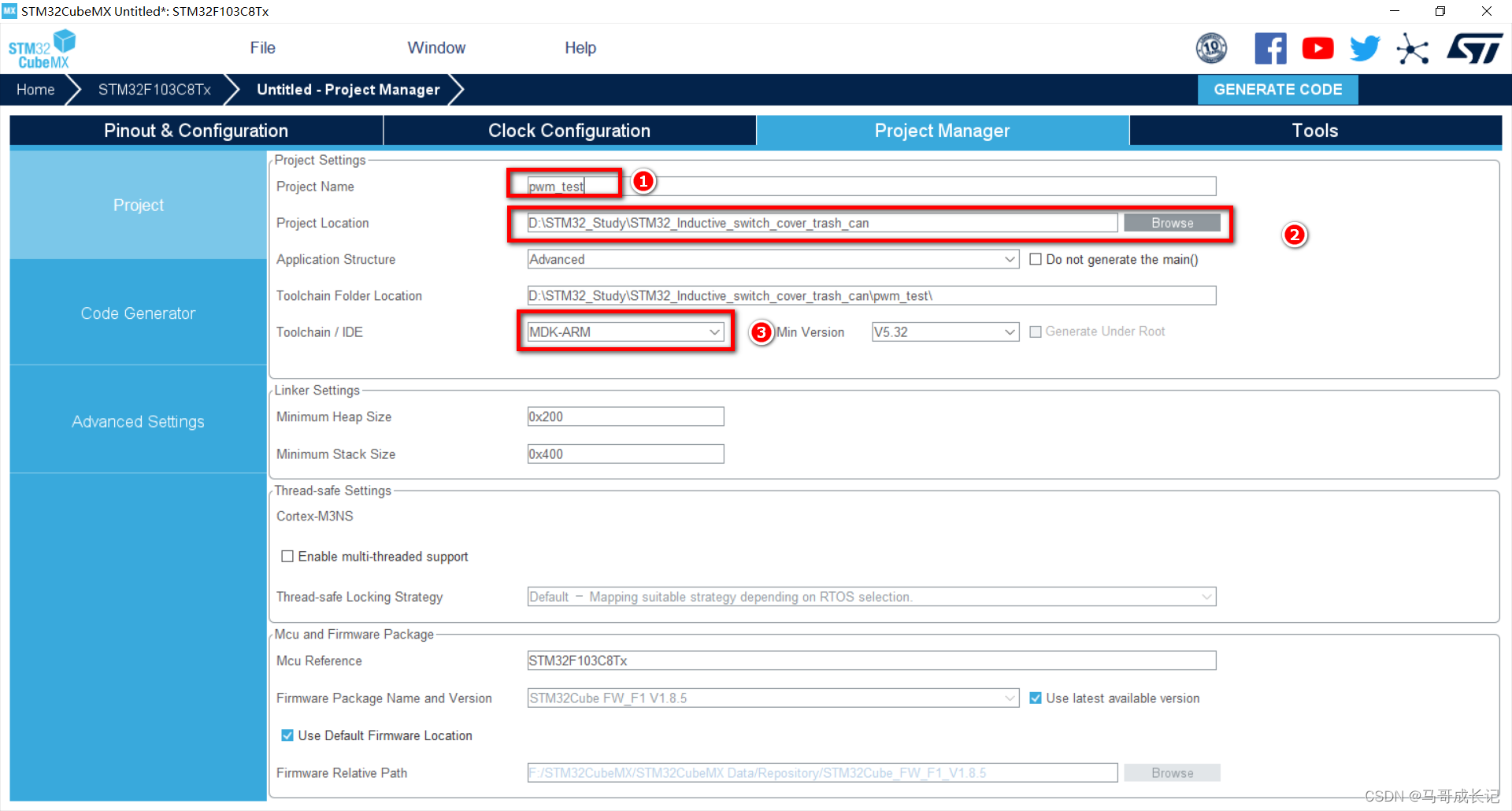1512x811 pixels.
Task: Click the Minimum Heap Size field
Action: pyautogui.click(x=625, y=417)
